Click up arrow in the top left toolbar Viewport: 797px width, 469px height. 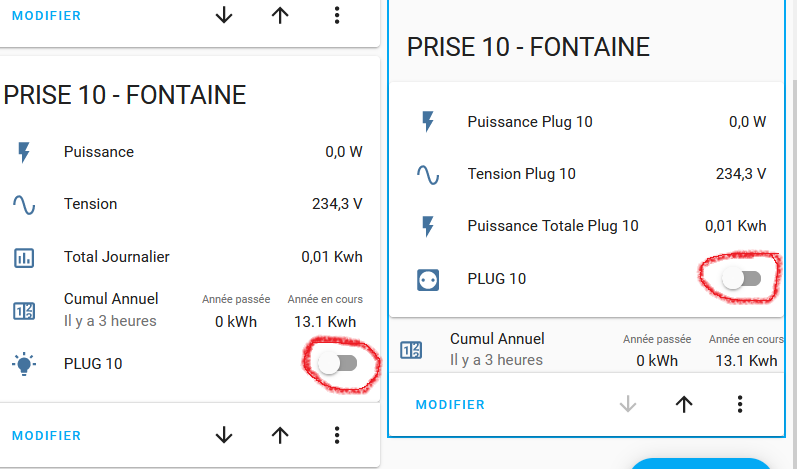point(280,15)
